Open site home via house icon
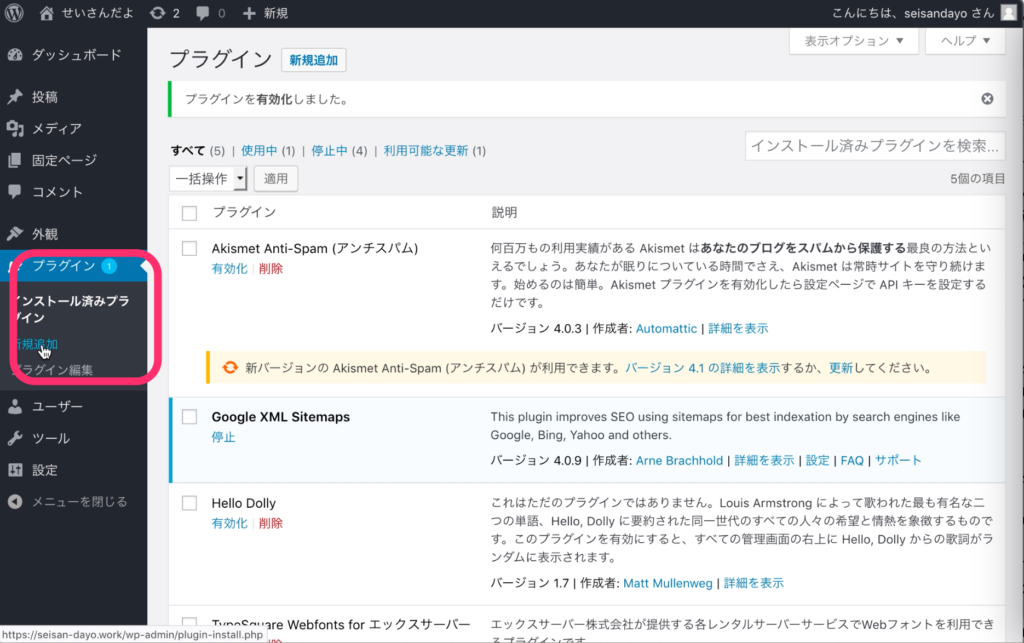The image size is (1024, 643). (46, 13)
